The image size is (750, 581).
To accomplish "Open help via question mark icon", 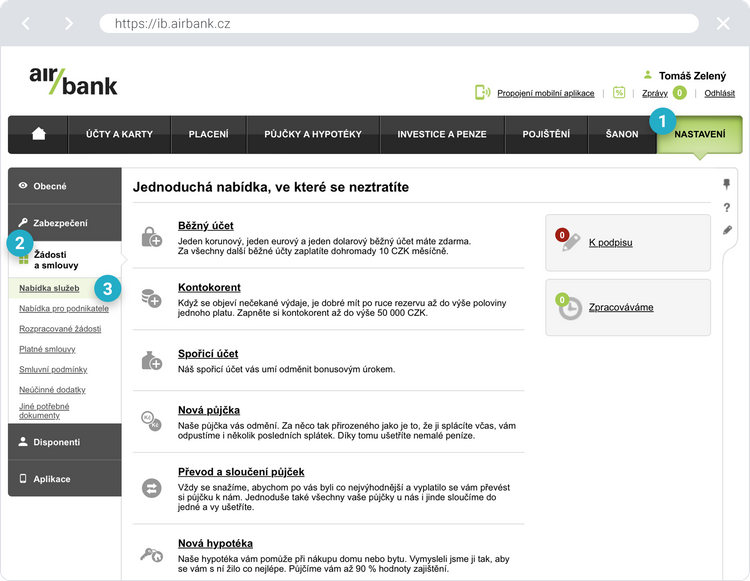I will 727,208.
